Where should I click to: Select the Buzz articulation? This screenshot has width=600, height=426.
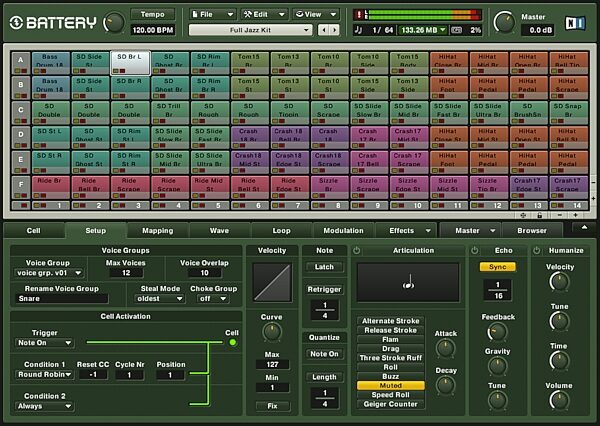pos(390,376)
